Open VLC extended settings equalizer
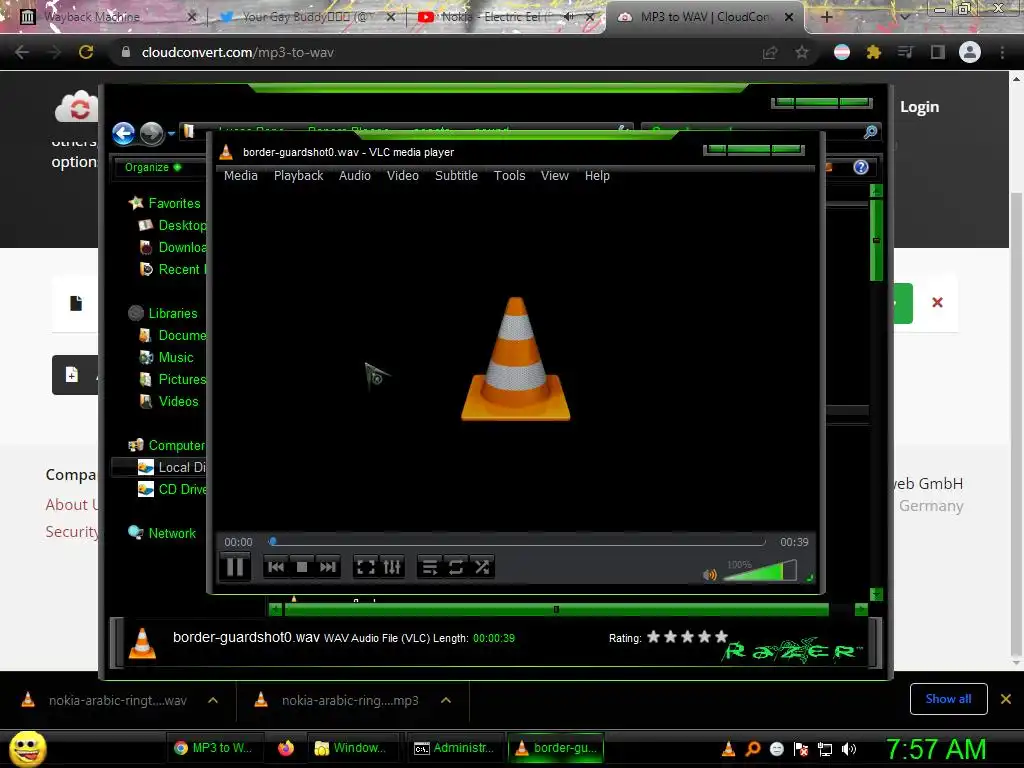This screenshot has height=768, width=1024. 392,567
